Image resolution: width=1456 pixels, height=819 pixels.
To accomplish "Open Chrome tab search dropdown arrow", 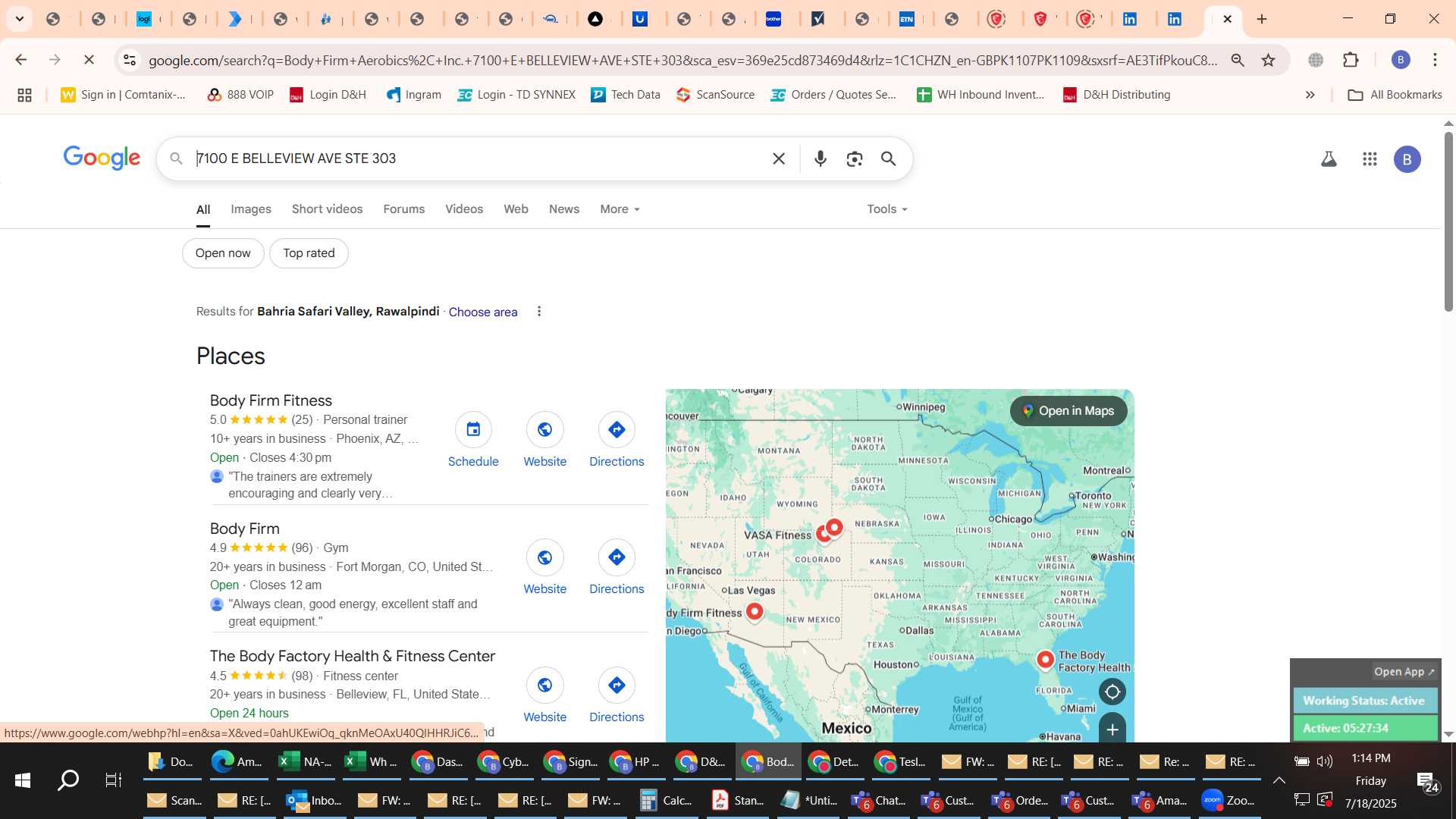I will tap(20, 19).
